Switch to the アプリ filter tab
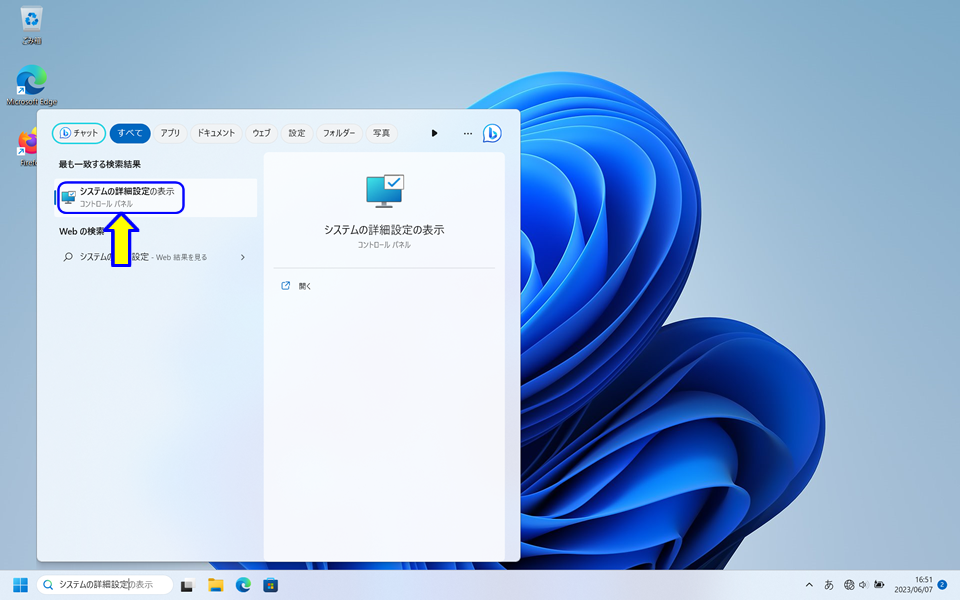This screenshot has height=600, width=960. [x=170, y=133]
